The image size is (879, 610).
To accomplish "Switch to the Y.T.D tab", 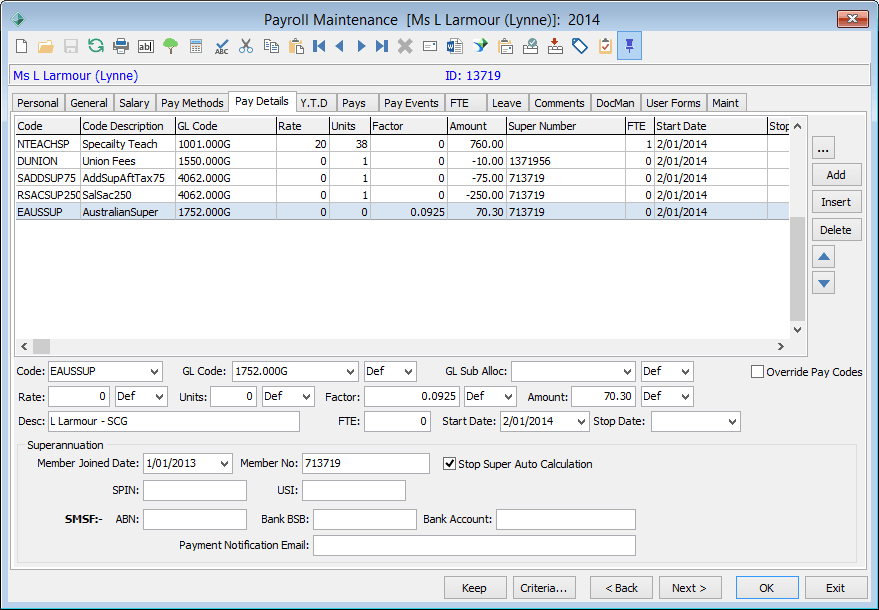I will pos(314,103).
